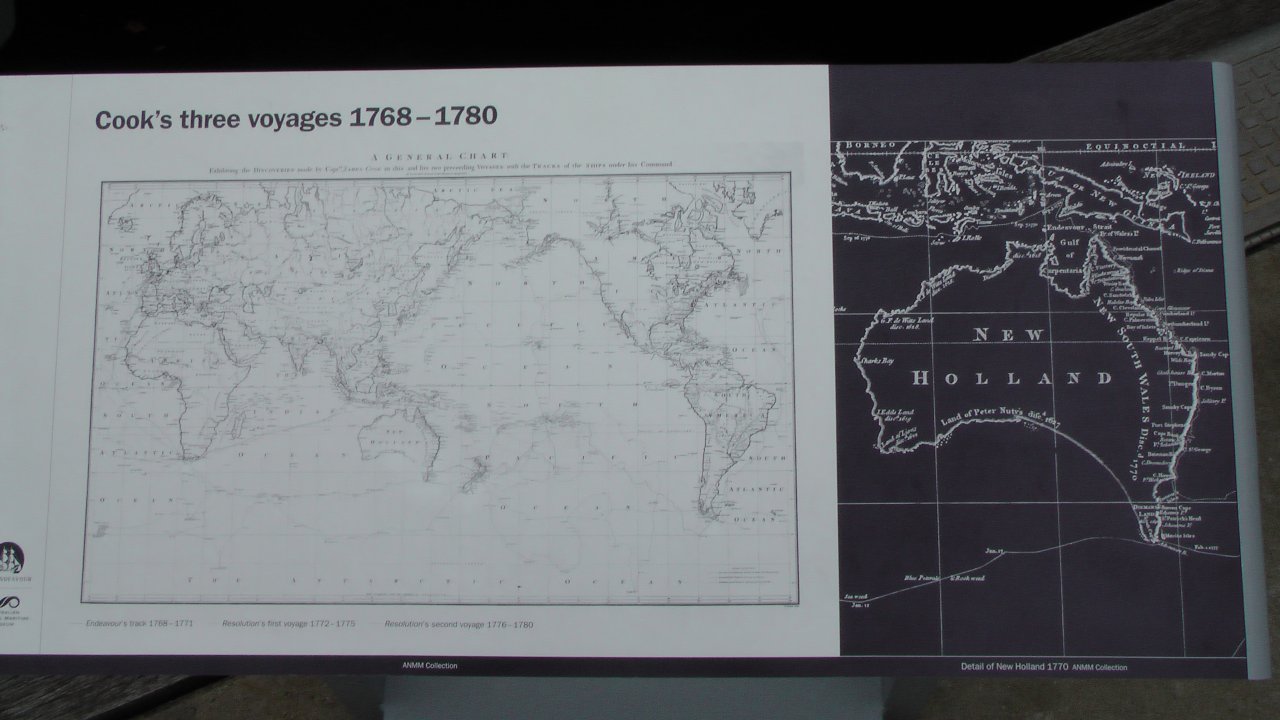Click the "Rock weed" track note
Image resolution: width=1280 pixels, height=720 pixels.
[x=970, y=578]
